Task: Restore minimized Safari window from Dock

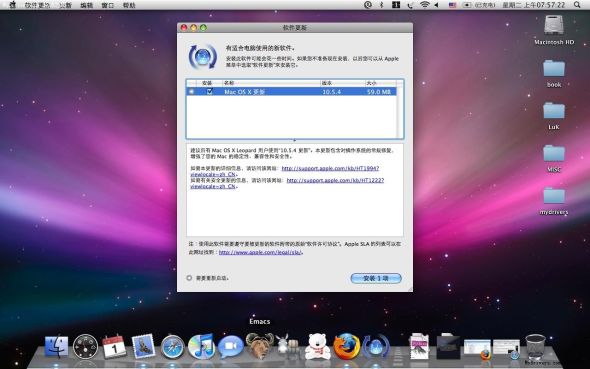Action: pyautogui.click(x=506, y=348)
